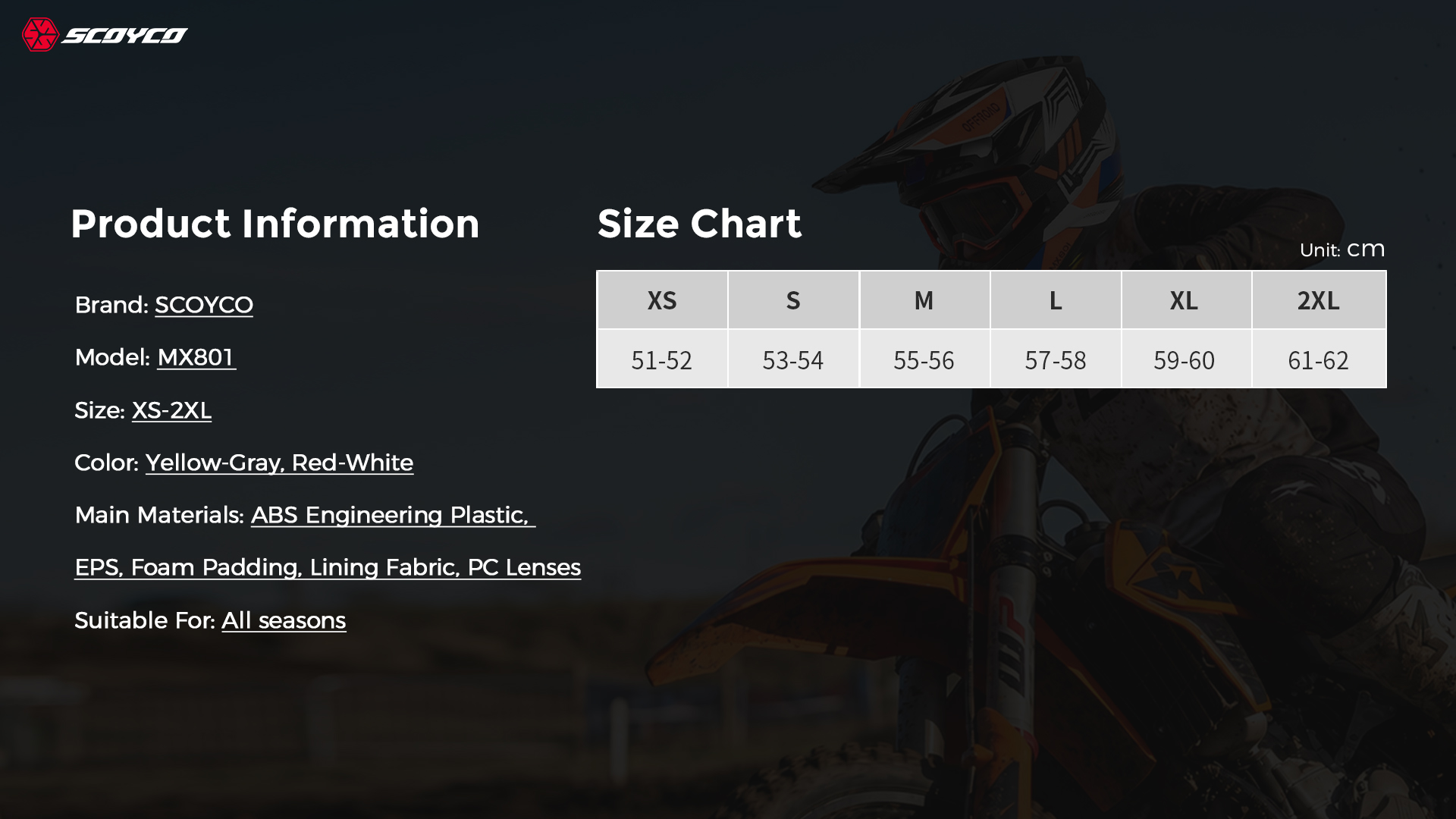Click ABS Engineering Plastic materials text
The width and height of the screenshot is (1456, 819).
391,515
